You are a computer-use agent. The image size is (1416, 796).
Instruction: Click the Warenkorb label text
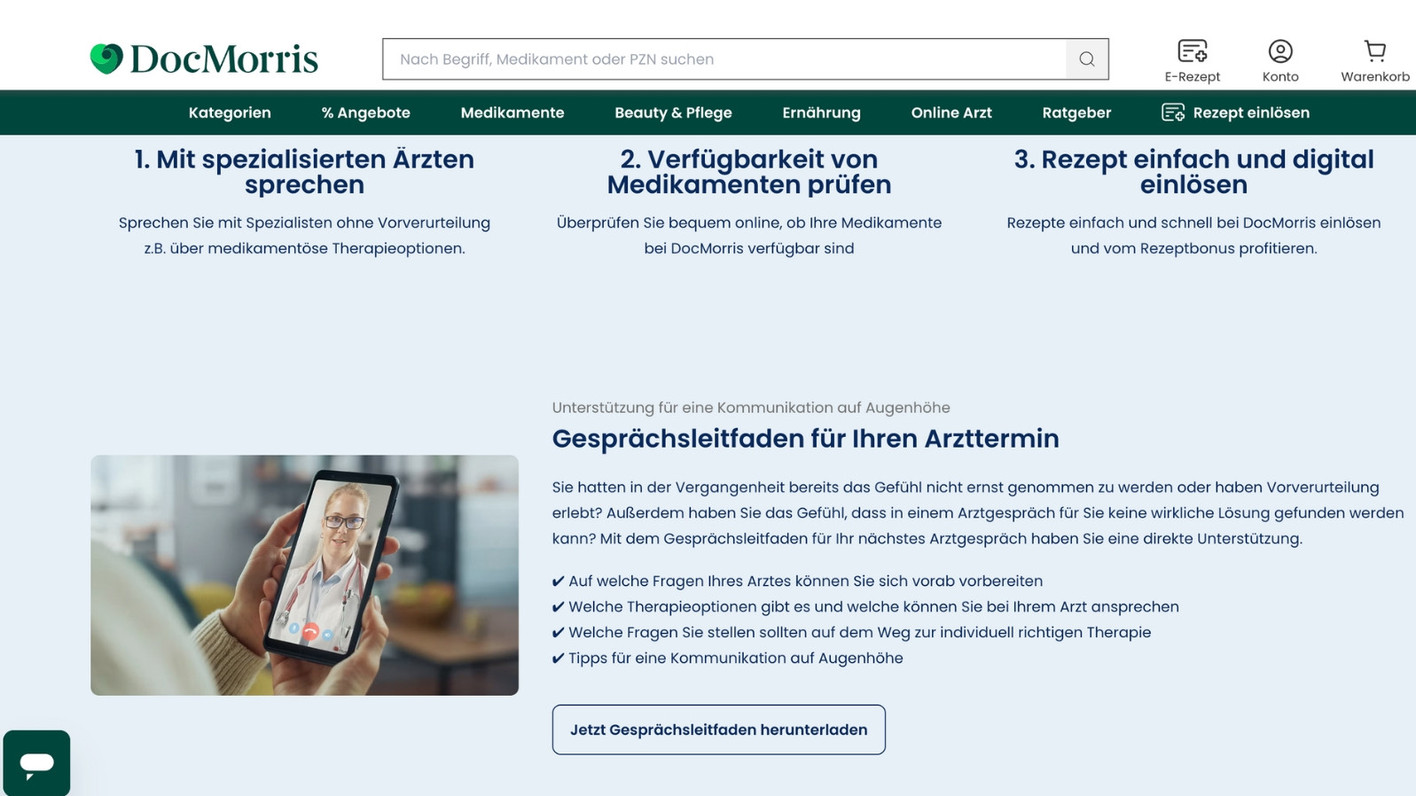(x=1375, y=75)
